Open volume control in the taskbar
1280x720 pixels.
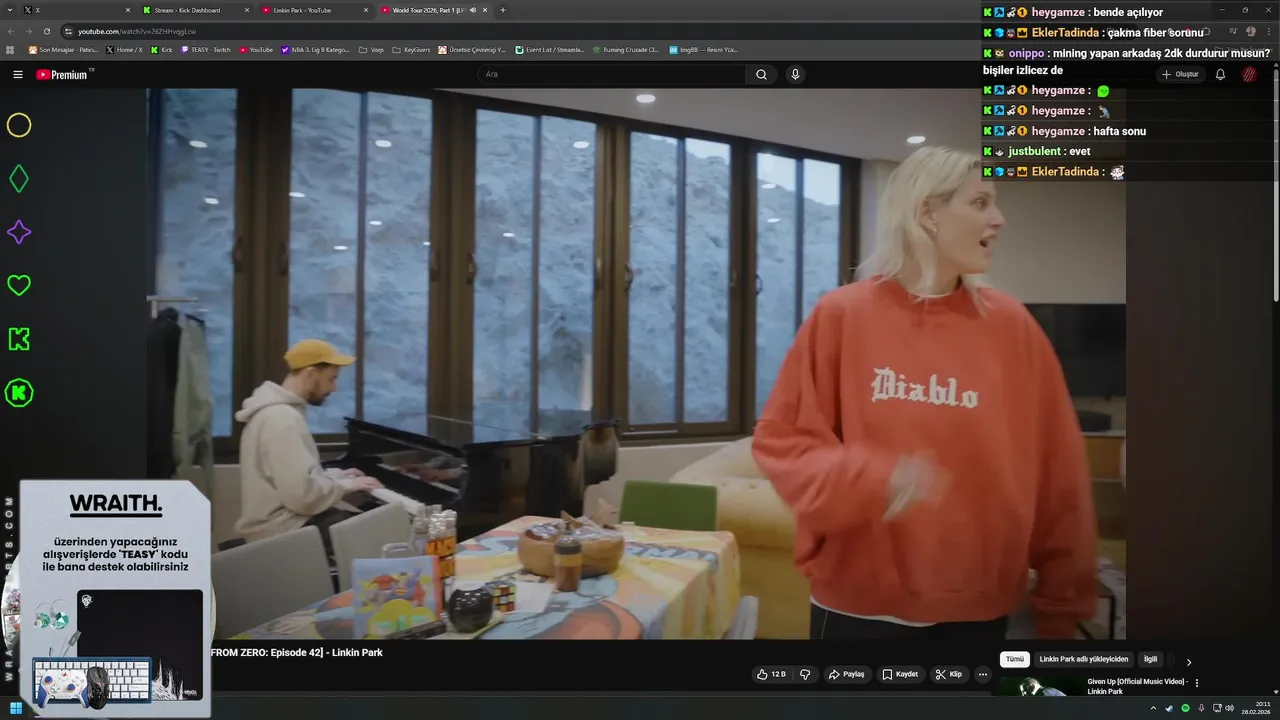(1229, 708)
